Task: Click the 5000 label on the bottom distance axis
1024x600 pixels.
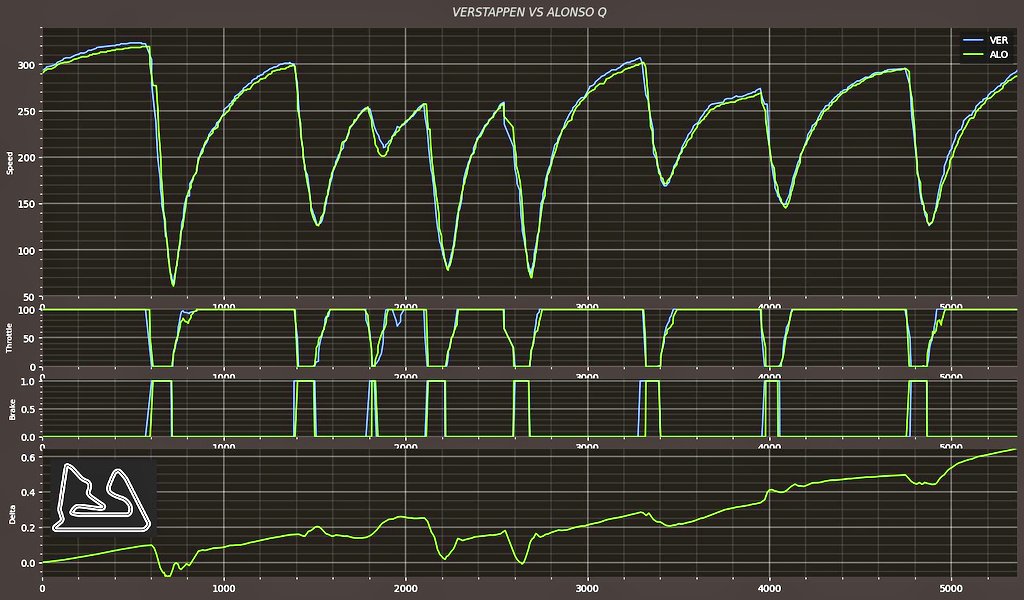Action: pos(951,588)
